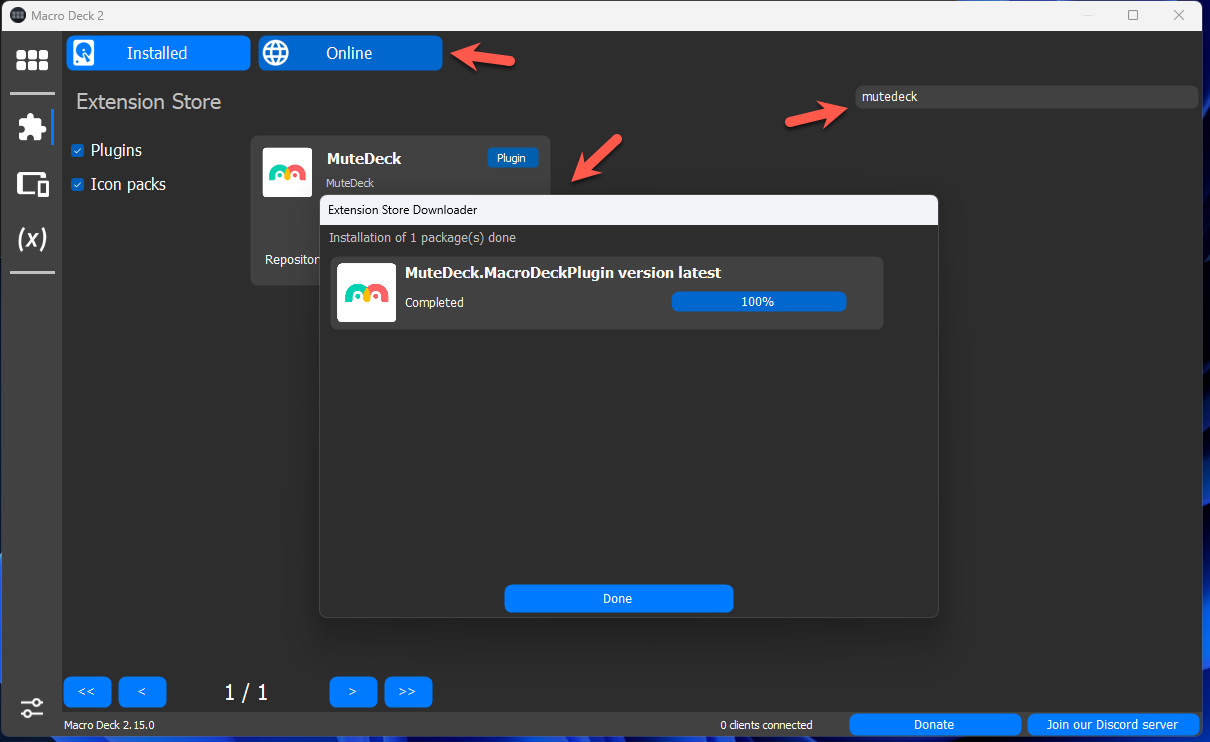Select the MuteDeck card title
Image resolution: width=1210 pixels, height=742 pixels.
tap(364, 158)
